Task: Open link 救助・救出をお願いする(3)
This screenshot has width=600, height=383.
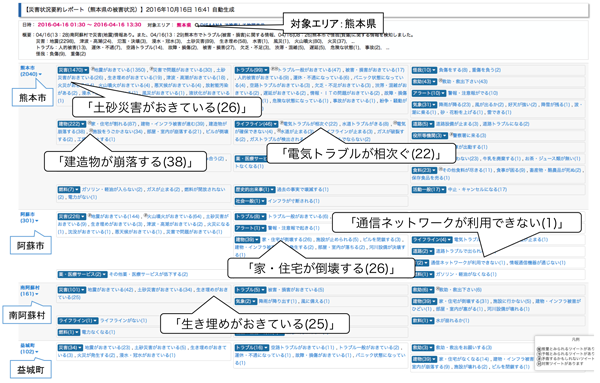Action: pyautogui.click(x=463, y=348)
